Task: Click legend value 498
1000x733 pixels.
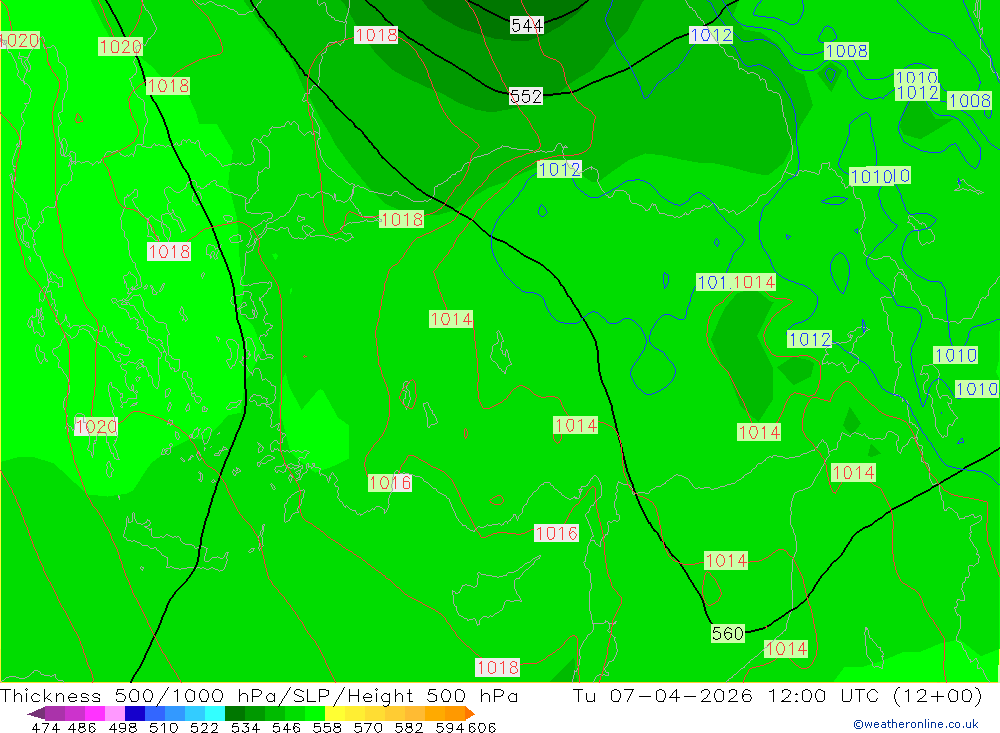Action: click(x=122, y=727)
